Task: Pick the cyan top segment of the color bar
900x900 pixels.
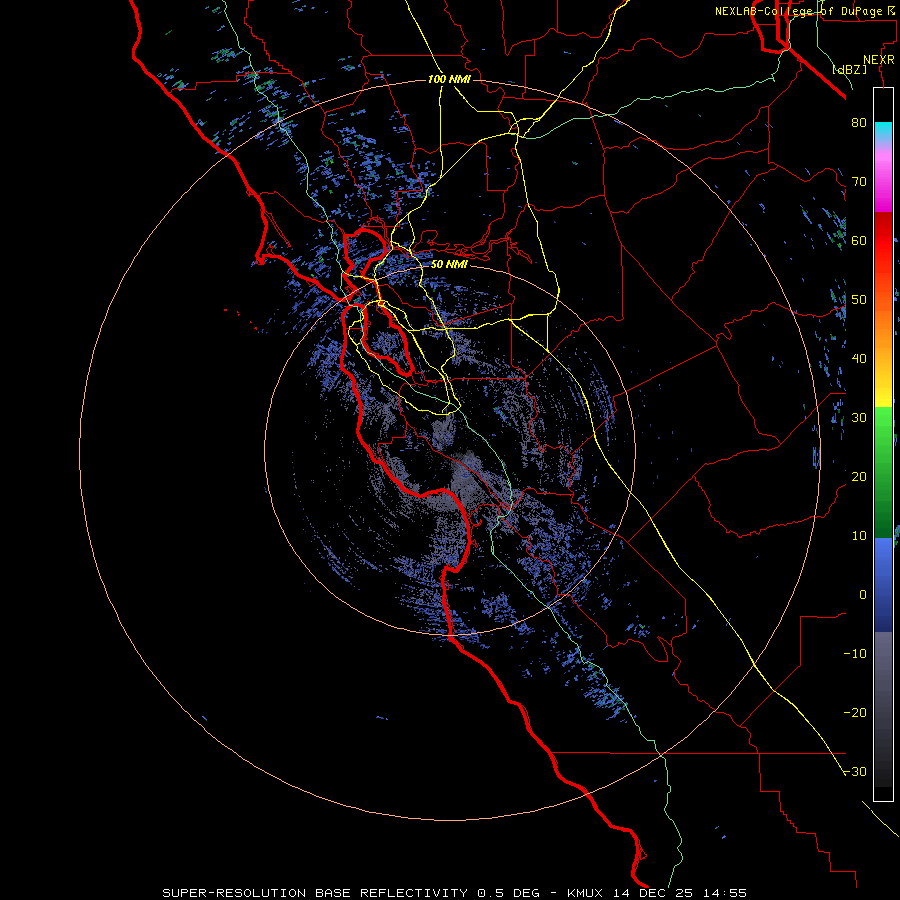Action: pos(883,131)
